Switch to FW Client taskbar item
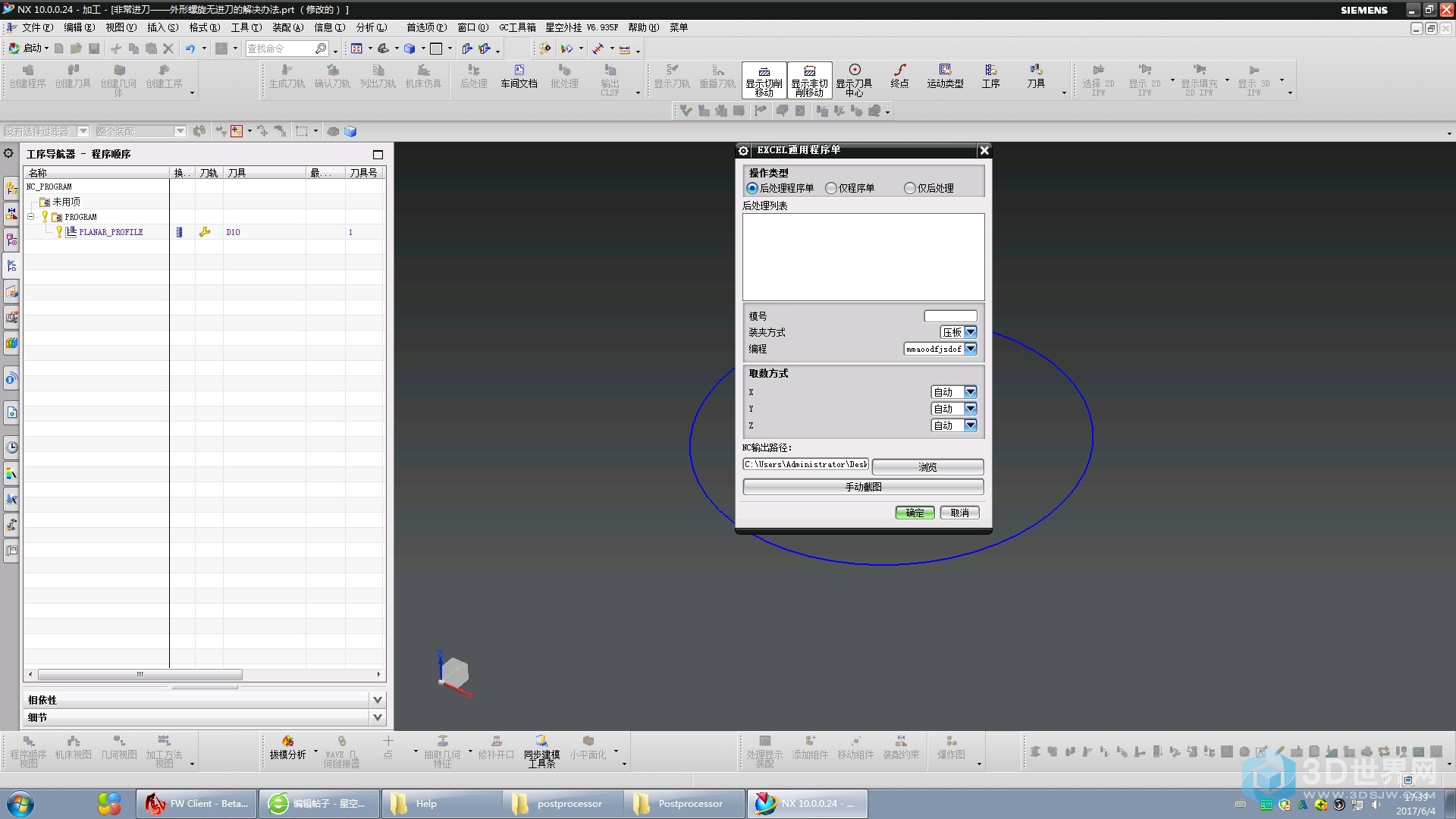The height and width of the screenshot is (819, 1456). [x=197, y=803]
